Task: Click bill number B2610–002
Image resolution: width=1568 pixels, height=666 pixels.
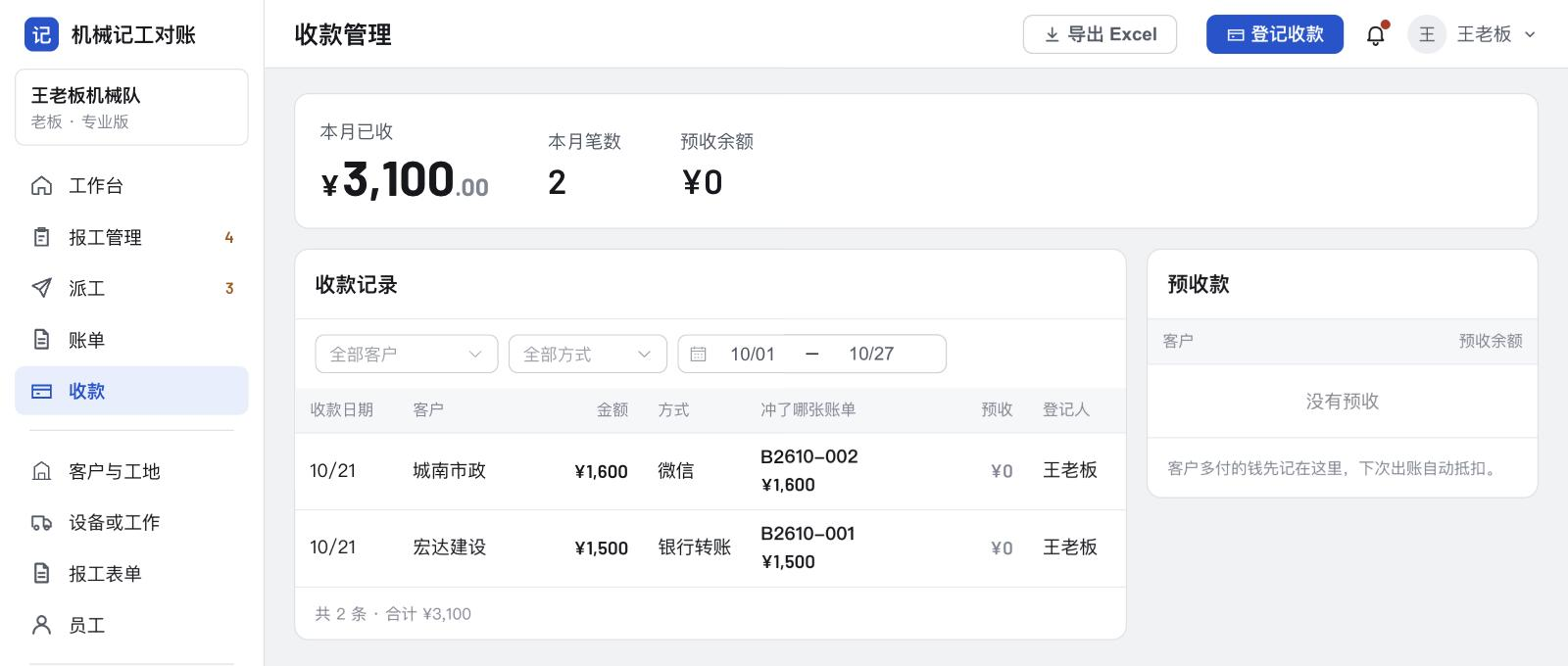Action: click(x=809, y=456)
